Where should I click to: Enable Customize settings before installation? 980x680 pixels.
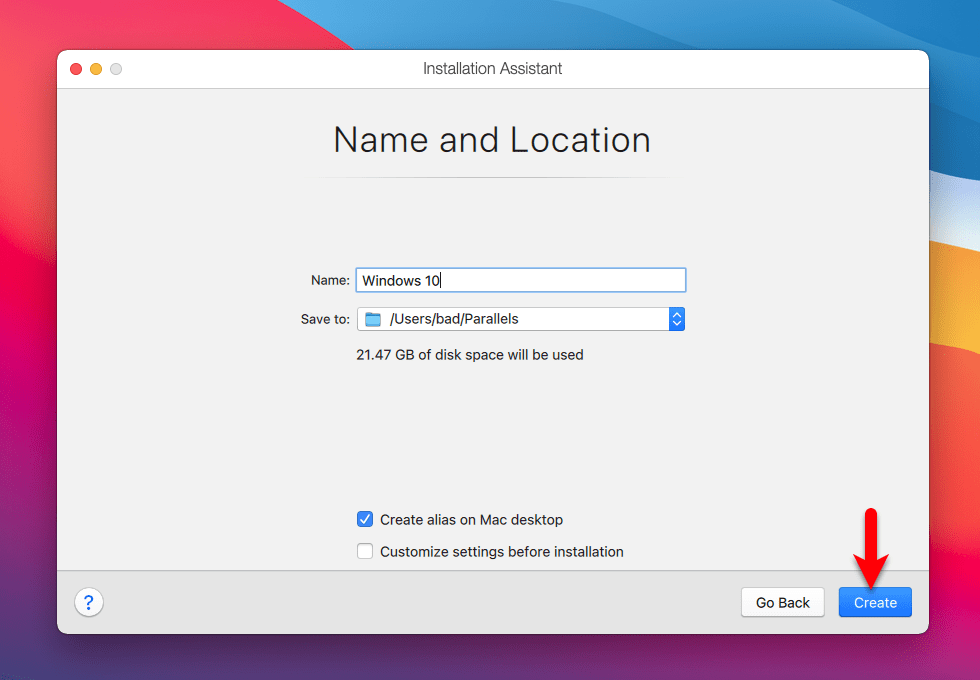(x=365, y=551)
